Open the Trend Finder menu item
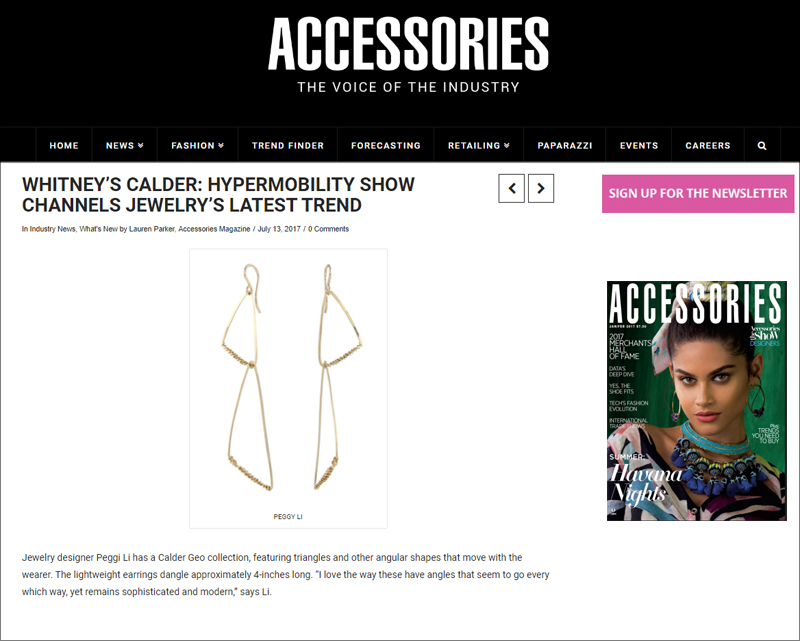The width and height of the screenshot is (800, 641). click(288, 145)
